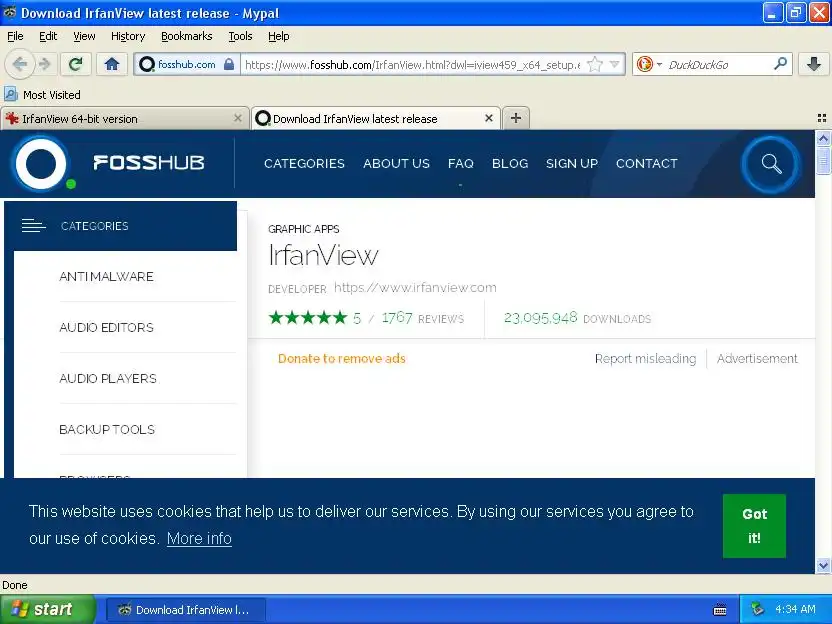
Task: Click the padlock security icon
Action: point(229,65)
